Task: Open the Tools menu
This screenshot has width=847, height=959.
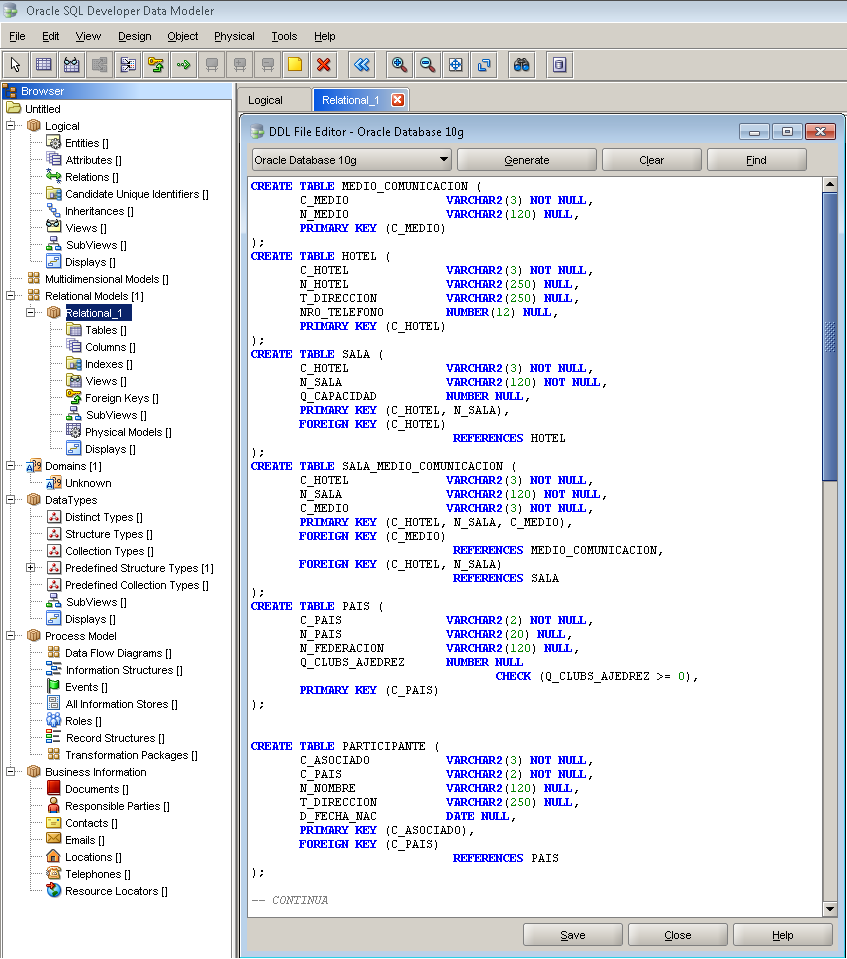Action: tap(284, 36)
